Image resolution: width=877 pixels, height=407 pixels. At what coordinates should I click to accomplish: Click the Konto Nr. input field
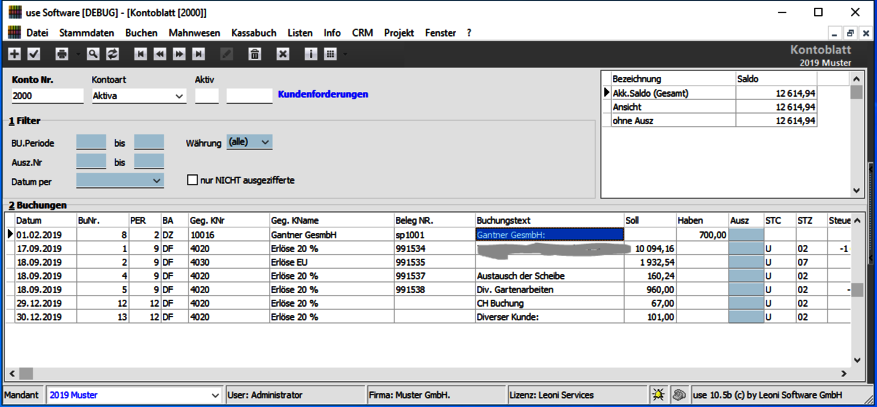[48, 97]
